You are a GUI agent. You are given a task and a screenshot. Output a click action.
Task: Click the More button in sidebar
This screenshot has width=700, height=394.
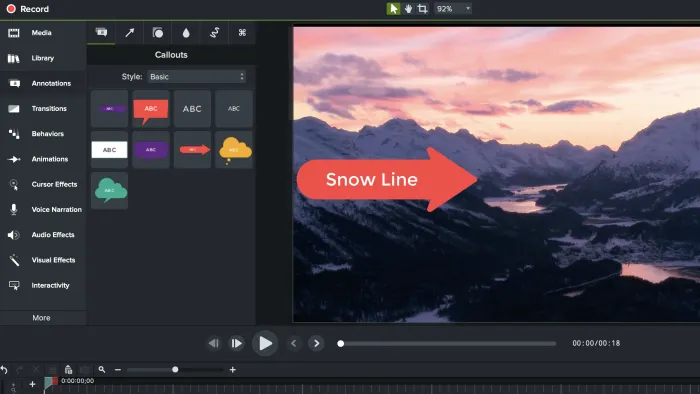click(x=42, y=318)
